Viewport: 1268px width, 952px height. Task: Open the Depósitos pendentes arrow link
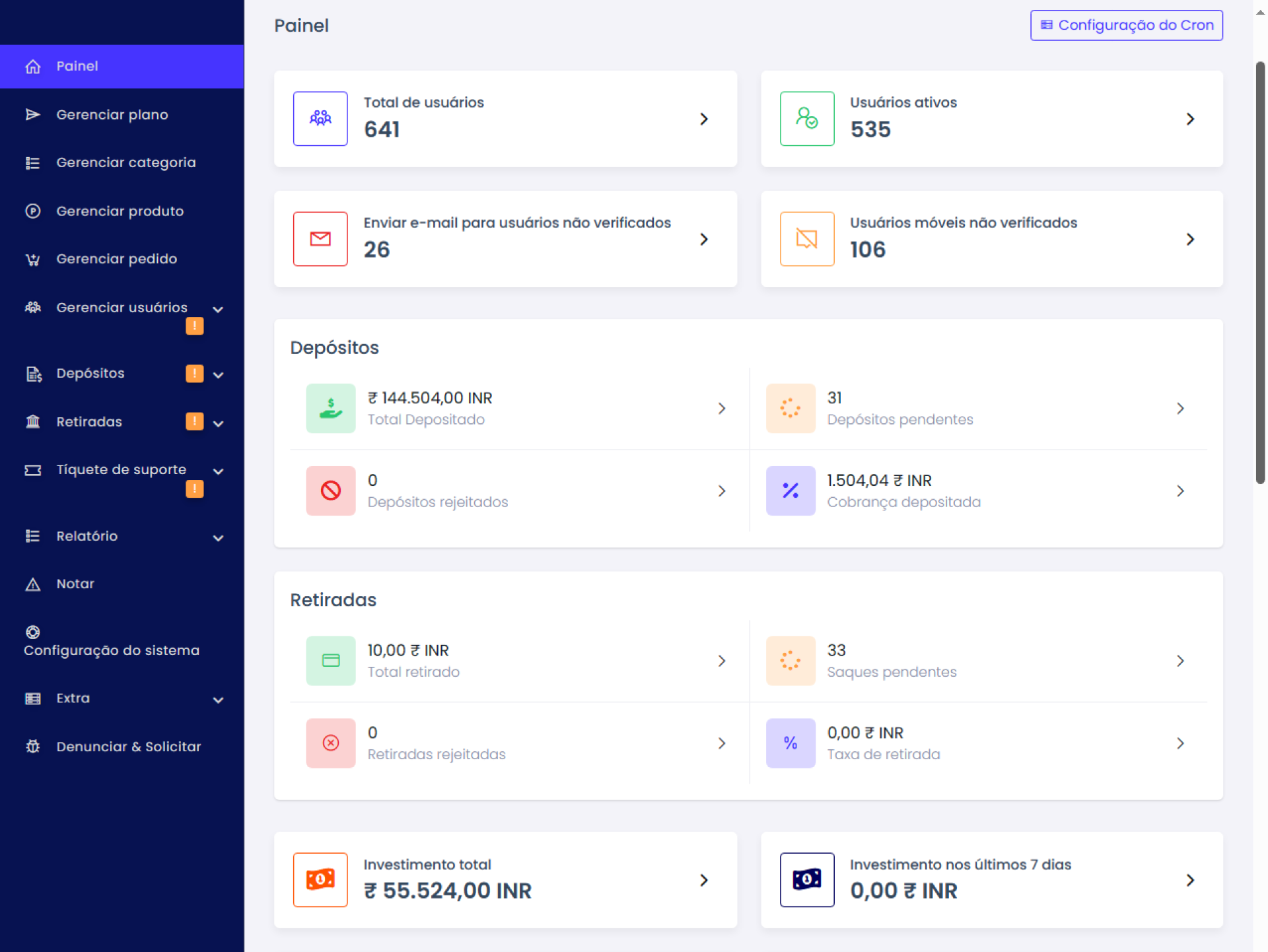tap(1180, 409)
